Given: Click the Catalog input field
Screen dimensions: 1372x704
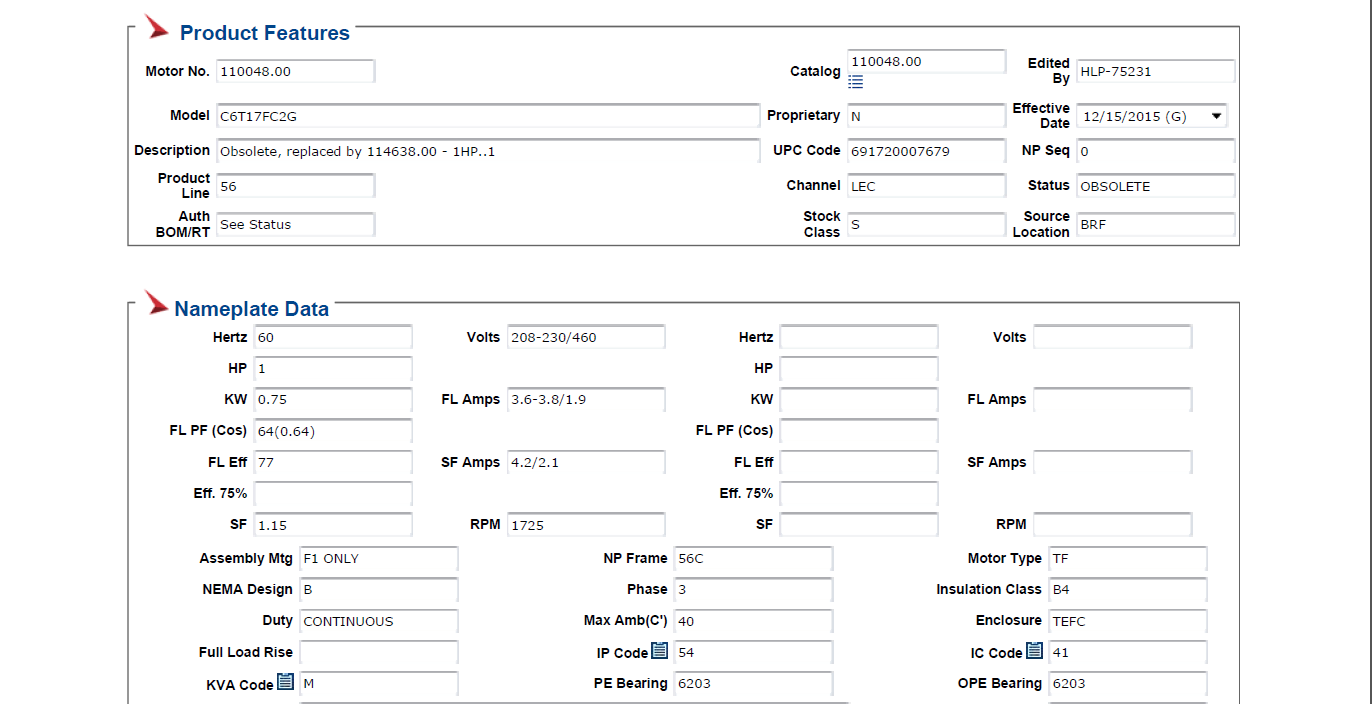Looking at the screenshot, I should point(927,61).
